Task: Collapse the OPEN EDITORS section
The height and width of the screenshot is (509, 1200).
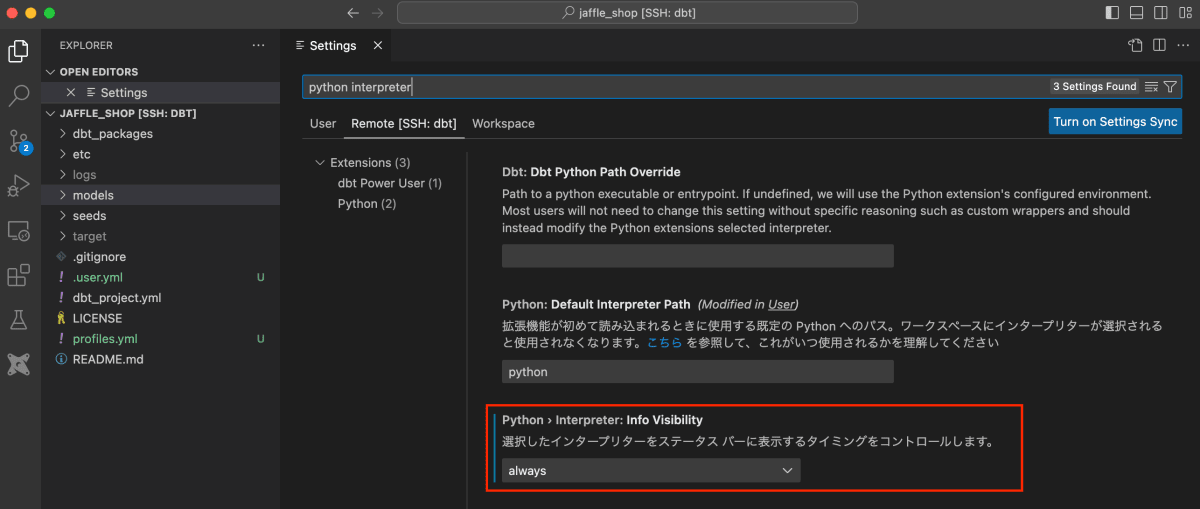Action: tap(161, 72)
